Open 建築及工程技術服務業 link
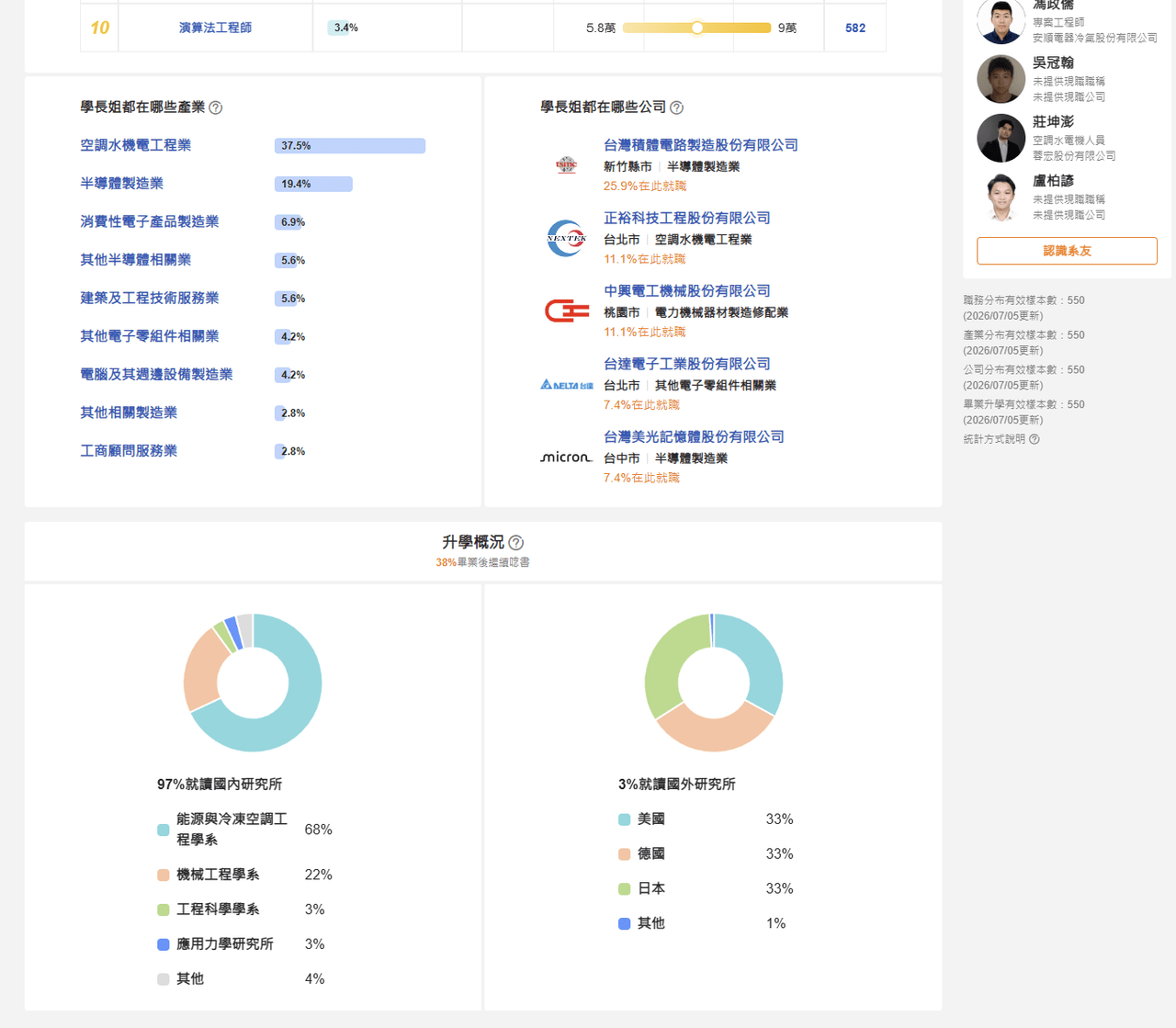The image size is (1176, 1028). click(150, 298)
